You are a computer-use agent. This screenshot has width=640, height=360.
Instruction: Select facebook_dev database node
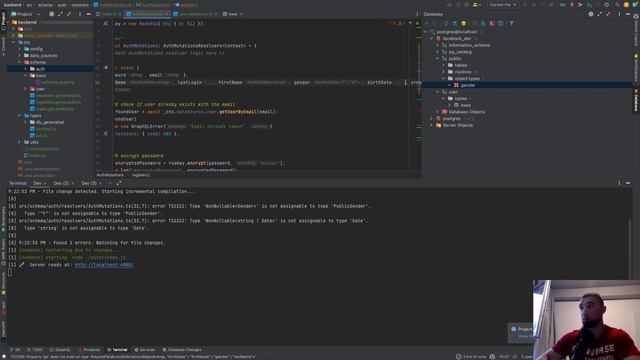click(456, 38)
